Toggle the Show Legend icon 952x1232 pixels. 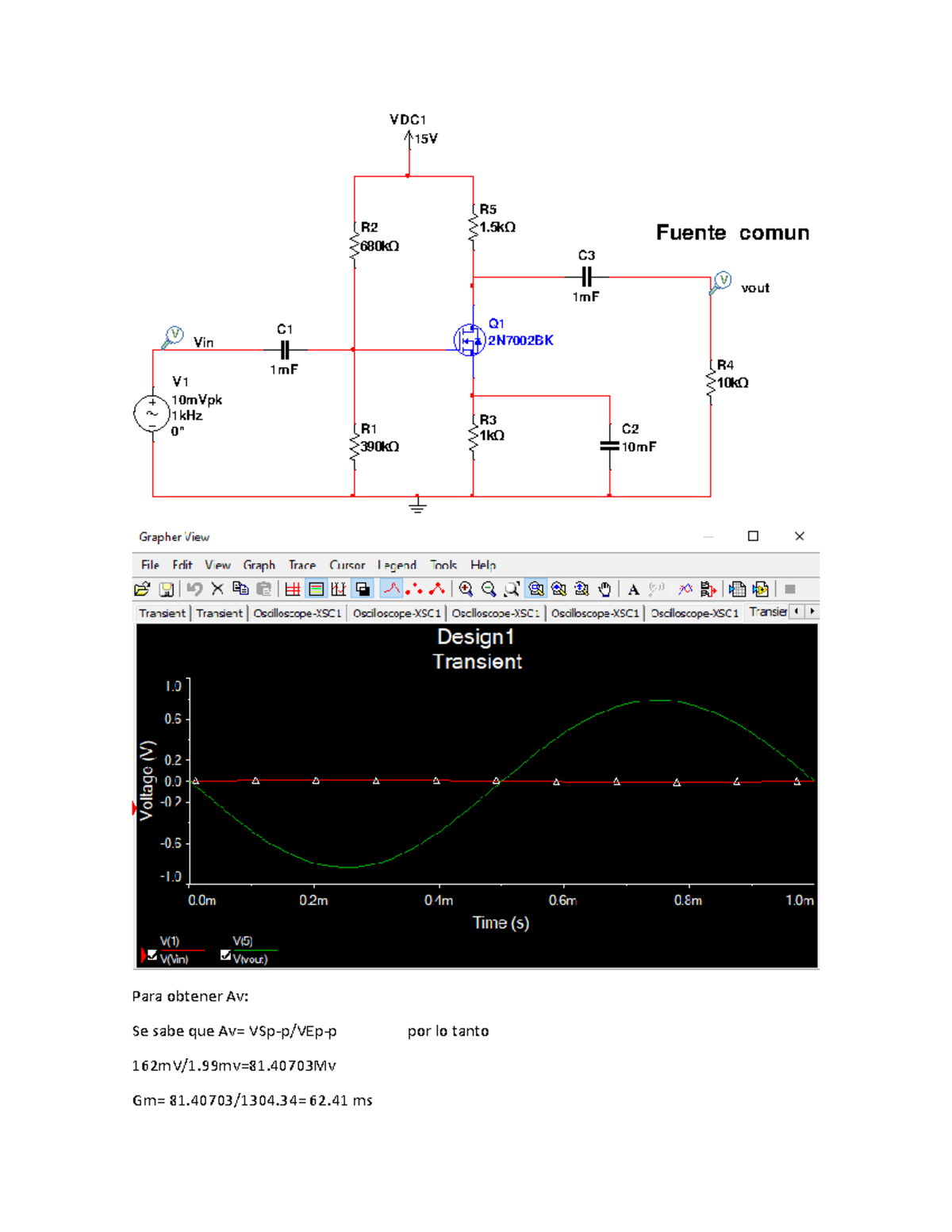(316, 589)
